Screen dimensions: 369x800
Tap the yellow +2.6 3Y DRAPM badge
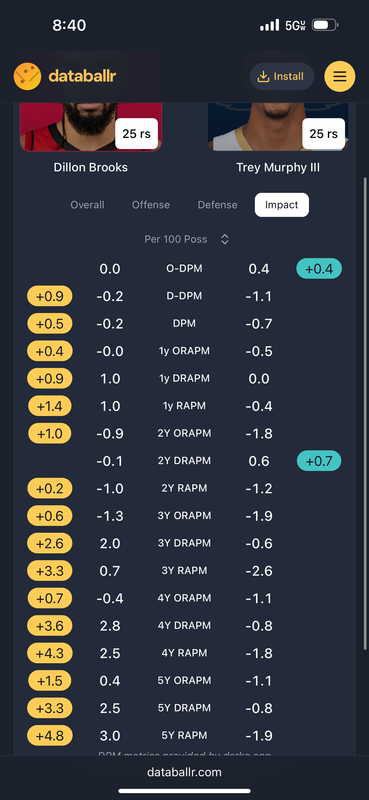coord(50,543)
